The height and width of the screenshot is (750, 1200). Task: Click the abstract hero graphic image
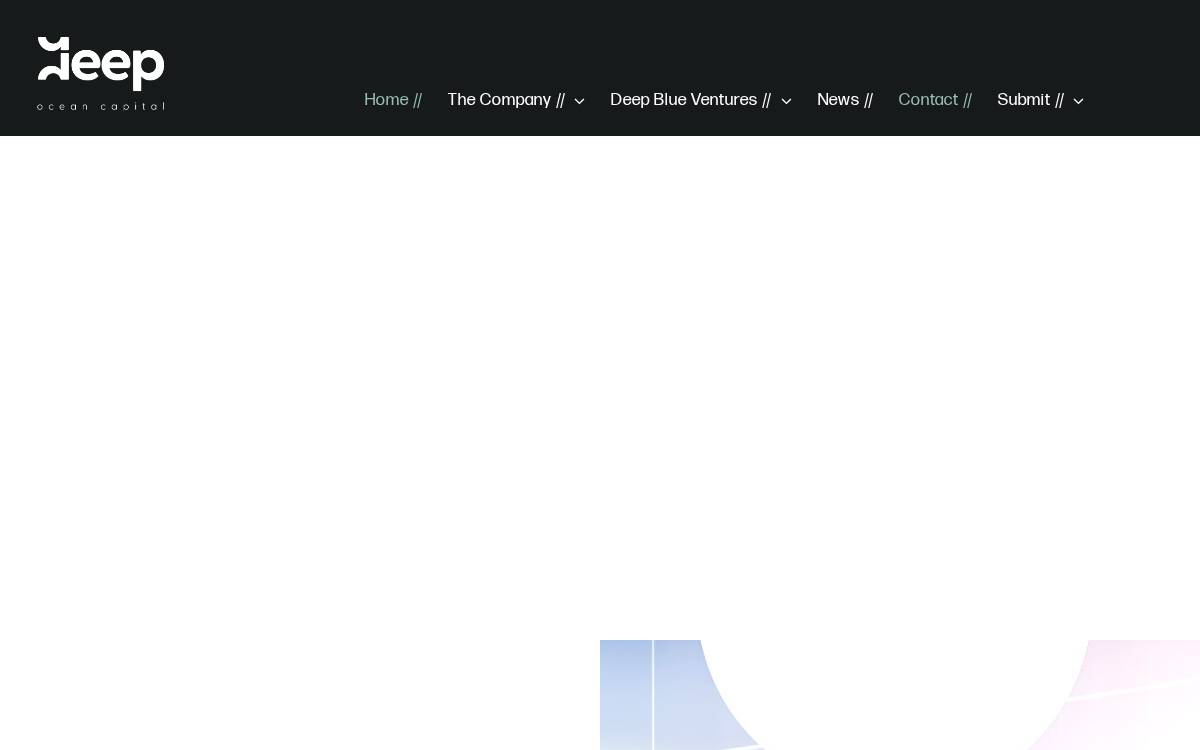(x=900, y=695)
